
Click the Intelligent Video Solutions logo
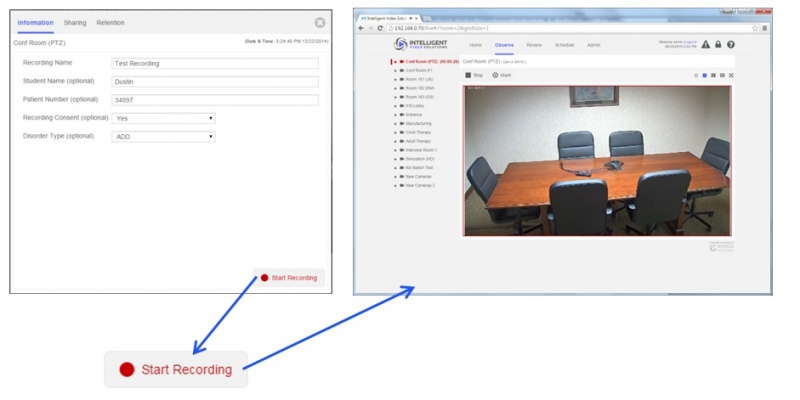(x=420, y=44)
